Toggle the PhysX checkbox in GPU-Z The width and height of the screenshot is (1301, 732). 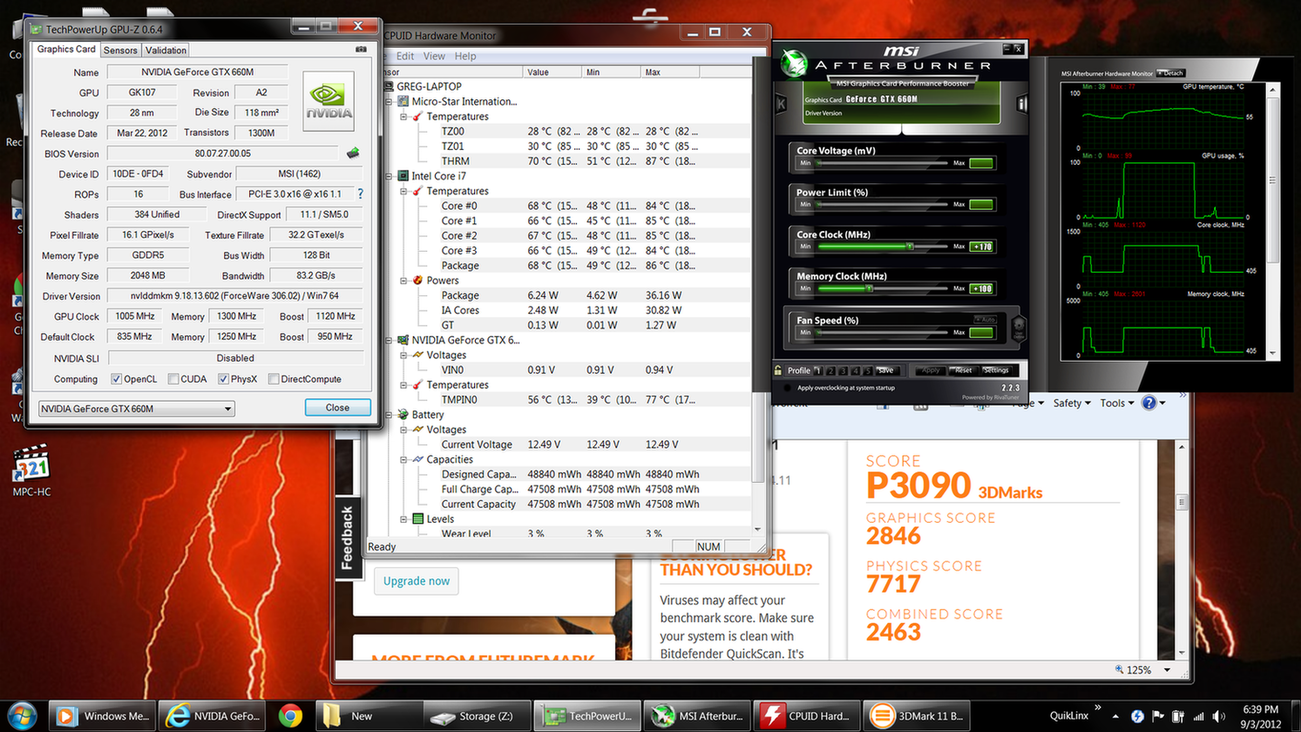[223, 379]
